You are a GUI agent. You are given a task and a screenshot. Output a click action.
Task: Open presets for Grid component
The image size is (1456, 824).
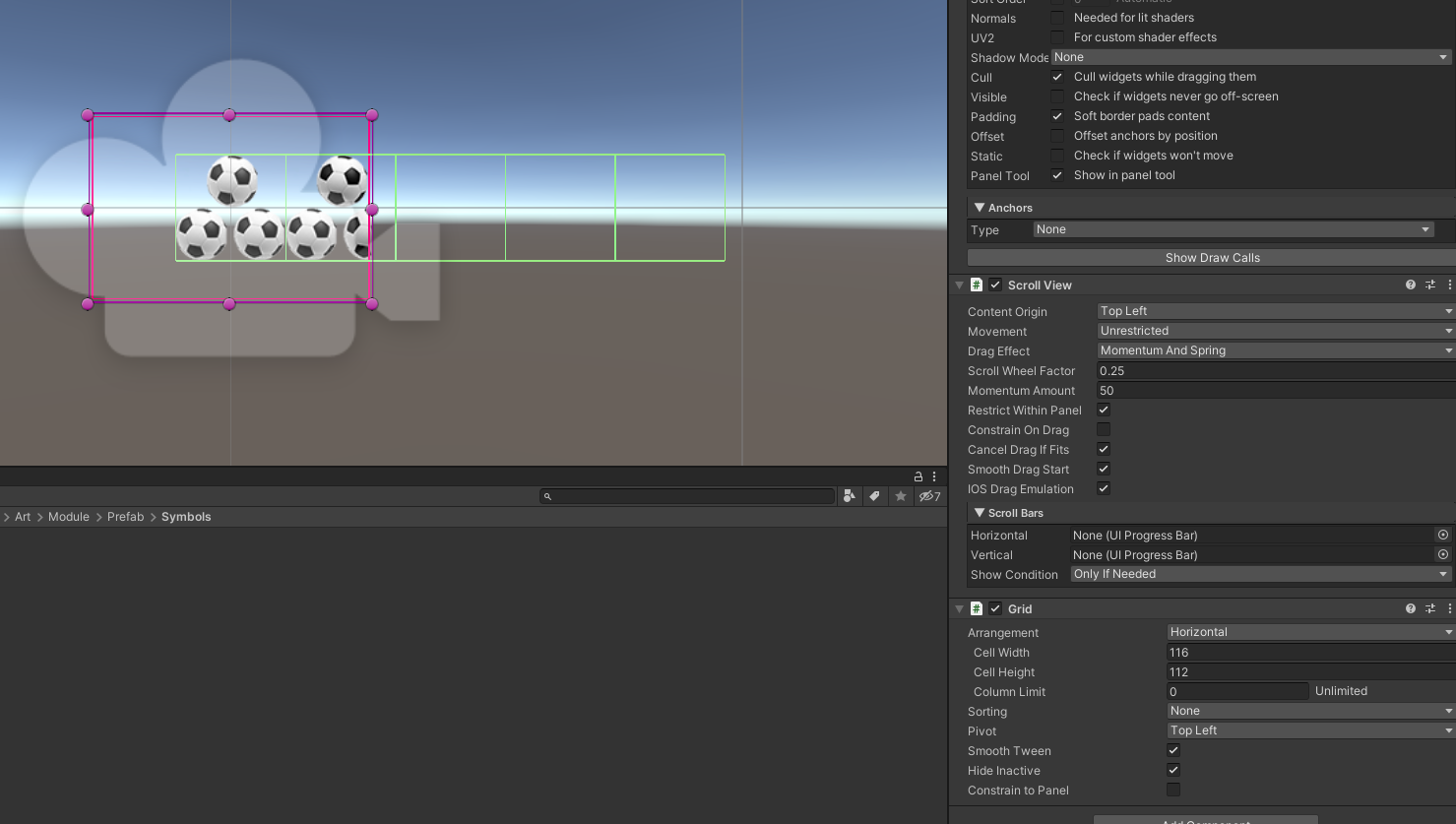pos(1430,608)
